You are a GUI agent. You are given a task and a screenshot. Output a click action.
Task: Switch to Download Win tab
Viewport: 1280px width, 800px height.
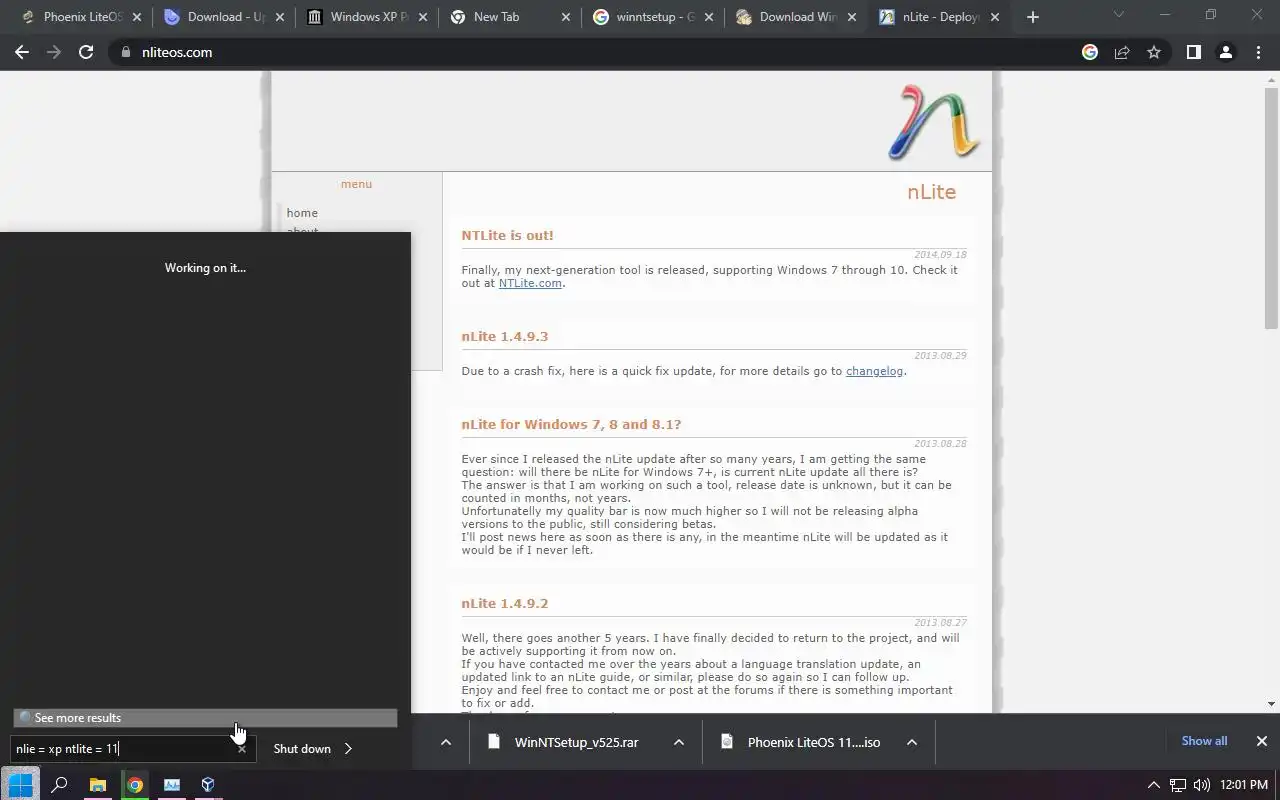click(x=798, y=17)
